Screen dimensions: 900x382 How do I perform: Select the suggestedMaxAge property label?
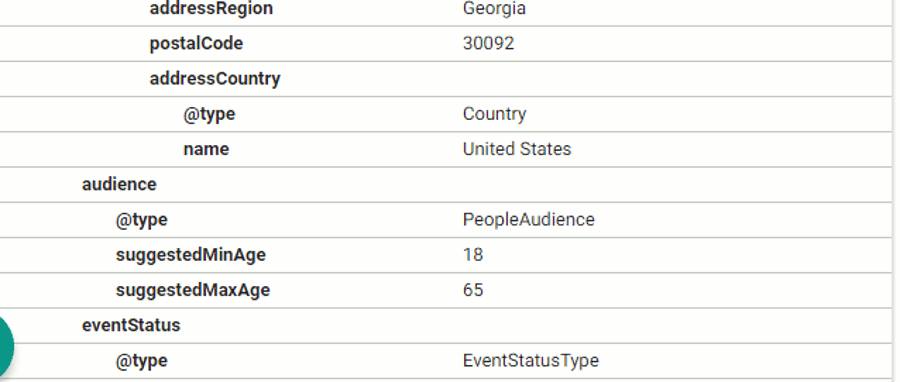[x=193, y=290]
